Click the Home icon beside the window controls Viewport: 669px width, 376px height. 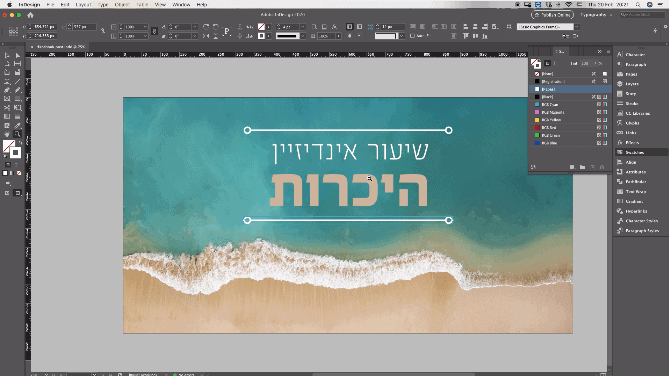click(x=30, y=15)
